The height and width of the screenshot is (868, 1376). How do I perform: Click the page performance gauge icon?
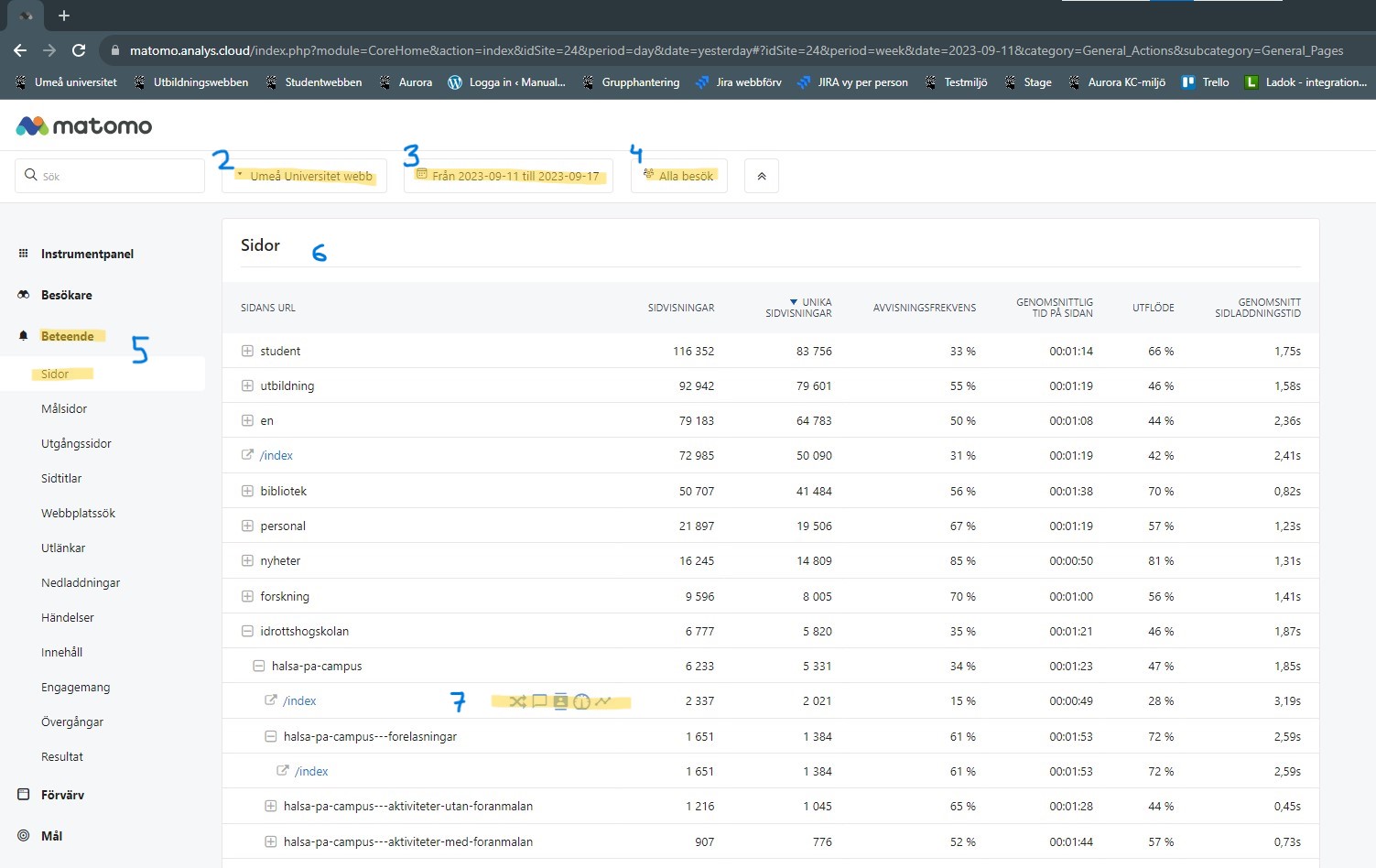coord(581,701)
